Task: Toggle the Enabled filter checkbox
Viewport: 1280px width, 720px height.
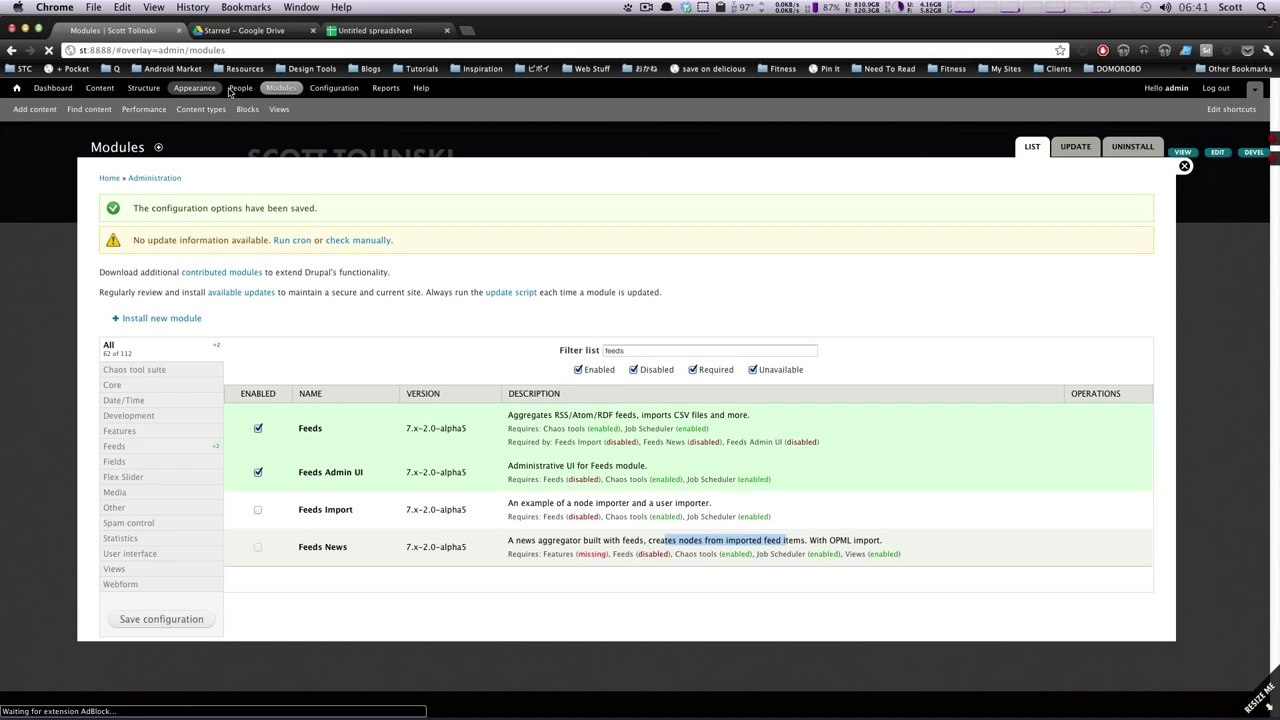Action: [x=578, y=370]
